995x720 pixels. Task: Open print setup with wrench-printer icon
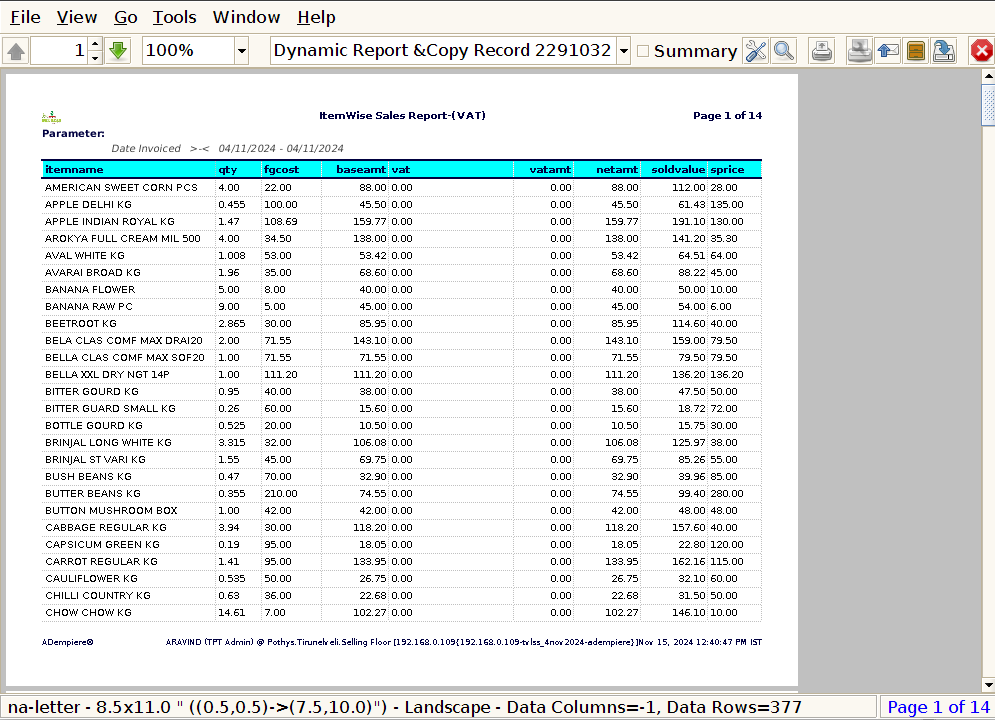pyautogui.click(x=860, y=51)
